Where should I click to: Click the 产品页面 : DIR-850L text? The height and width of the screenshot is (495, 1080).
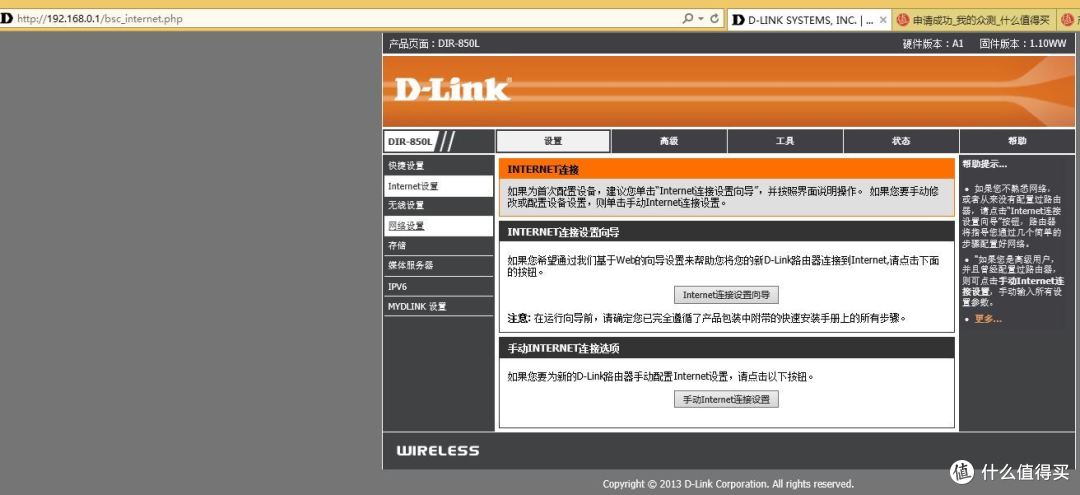(434, 44)
